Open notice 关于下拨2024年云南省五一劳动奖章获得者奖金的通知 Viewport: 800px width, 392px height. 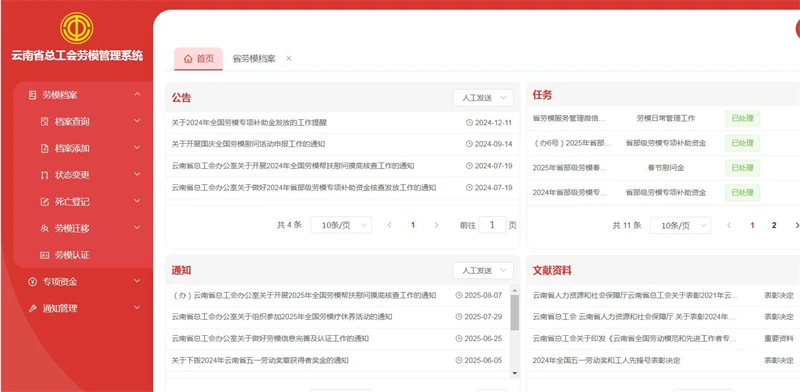coord(260,360)
